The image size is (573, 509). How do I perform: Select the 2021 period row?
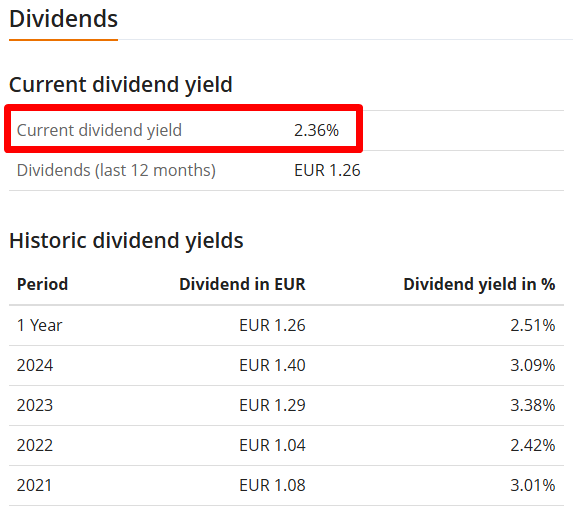(286, 486)
